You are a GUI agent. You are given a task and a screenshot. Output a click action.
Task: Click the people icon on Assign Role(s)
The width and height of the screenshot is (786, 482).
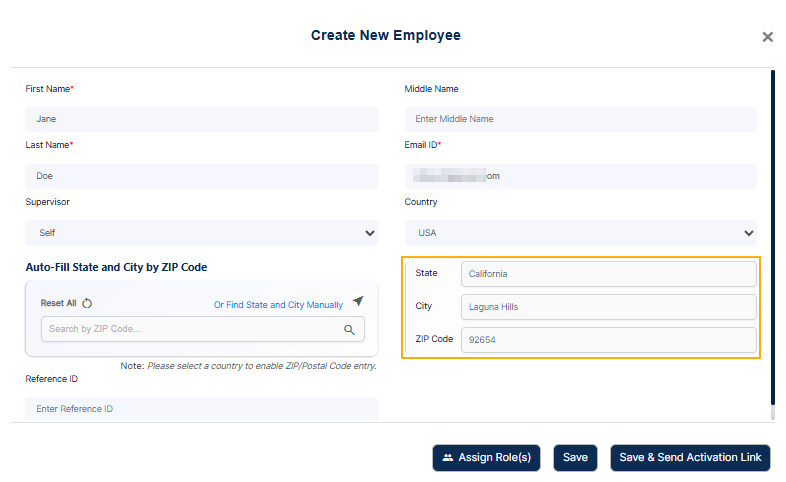click(x=448, y=457)
